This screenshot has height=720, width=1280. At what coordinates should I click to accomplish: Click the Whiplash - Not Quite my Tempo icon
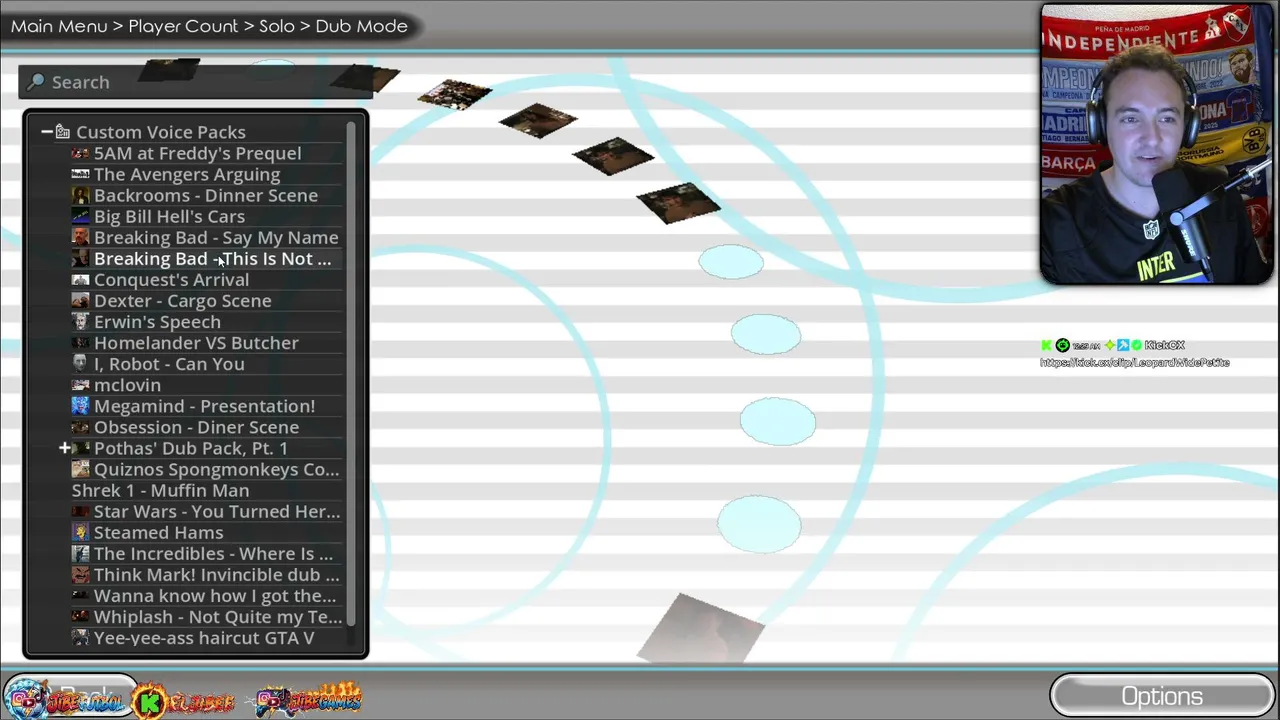tap(80, 617)
